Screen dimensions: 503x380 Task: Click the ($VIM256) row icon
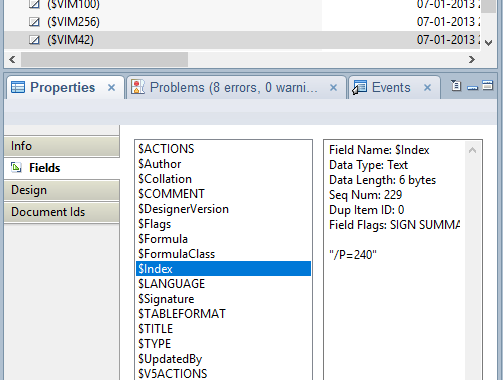[x=34, y=22]
